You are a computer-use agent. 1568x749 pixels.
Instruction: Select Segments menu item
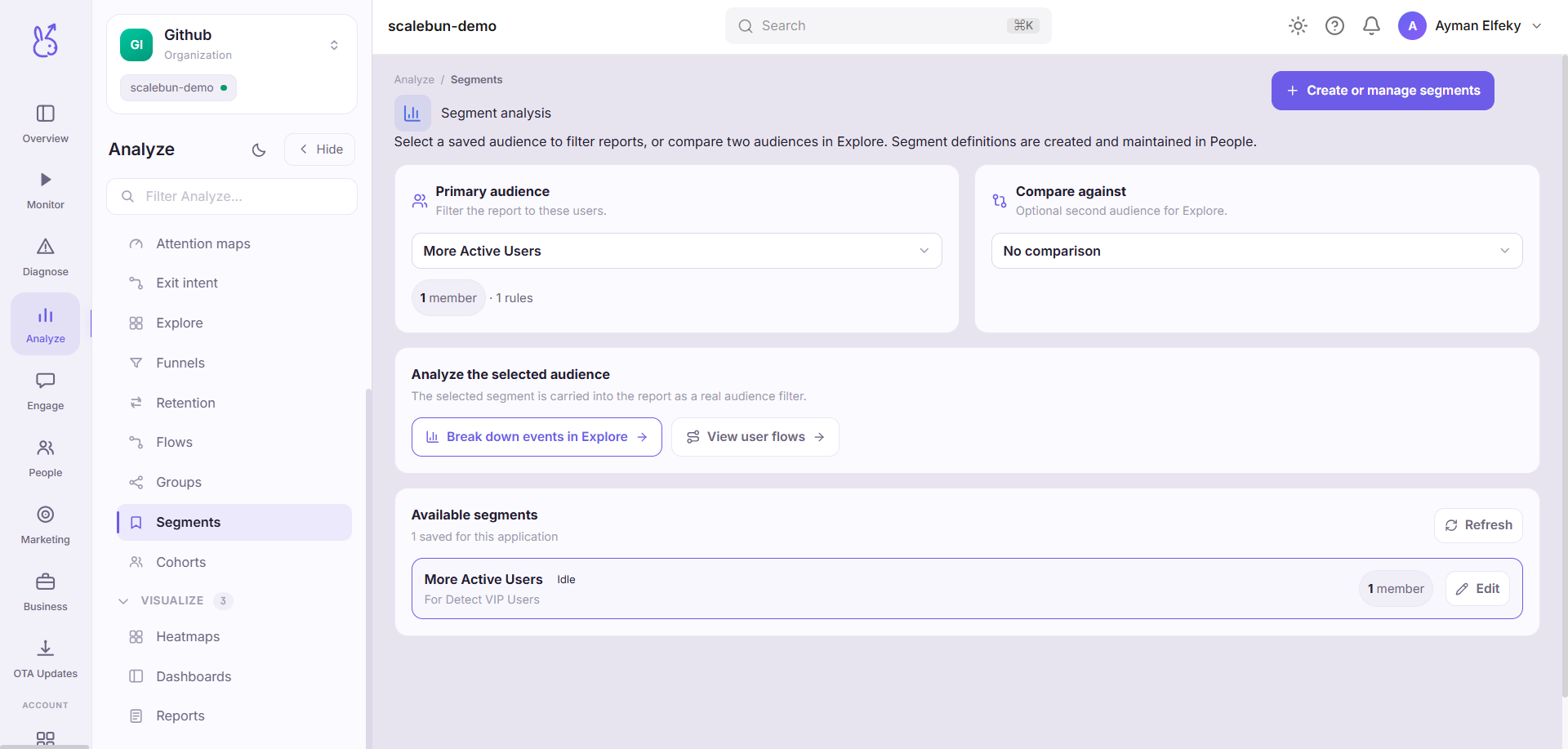(234, 522)
